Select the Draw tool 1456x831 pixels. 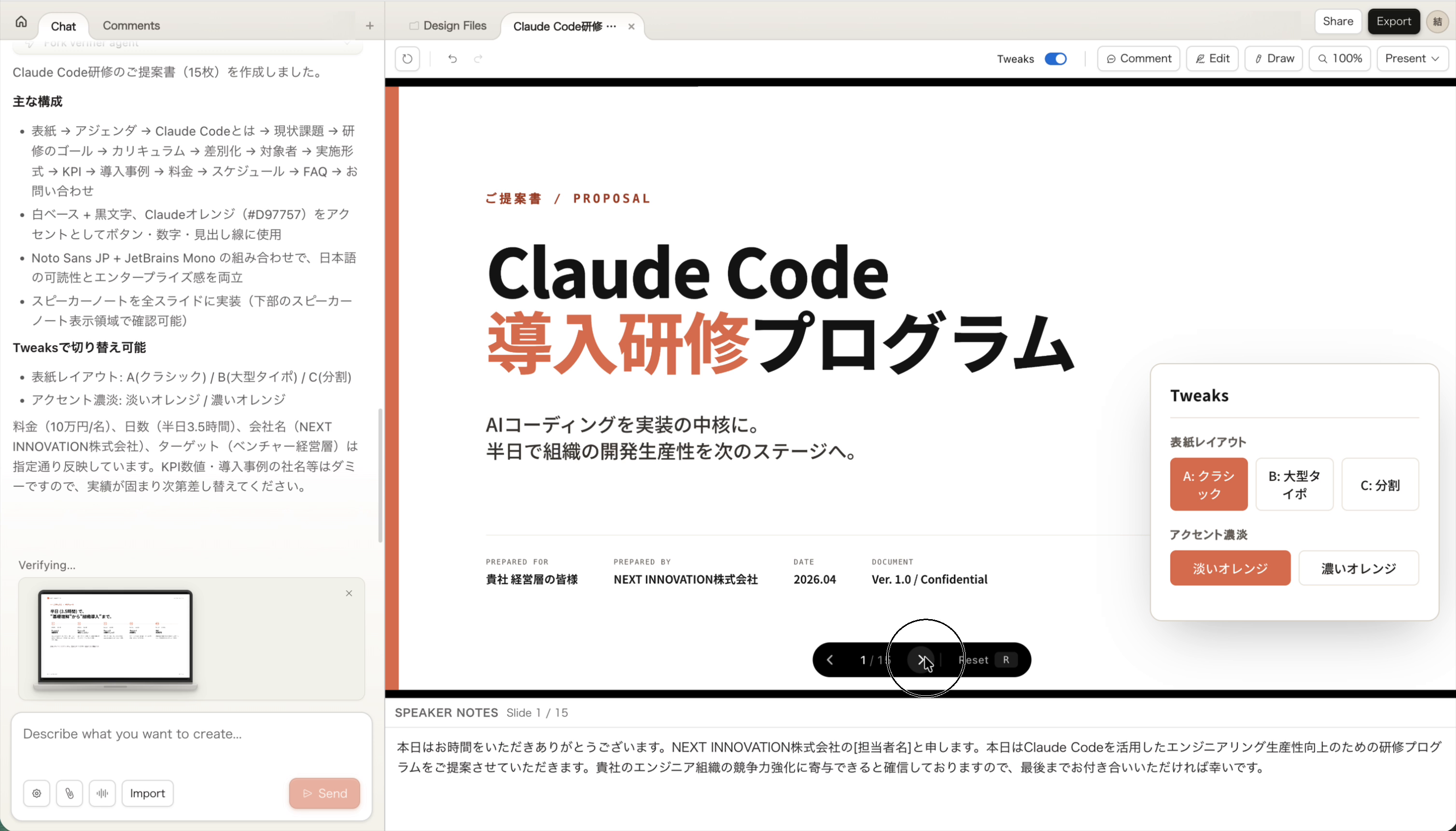pos(1274,58)
